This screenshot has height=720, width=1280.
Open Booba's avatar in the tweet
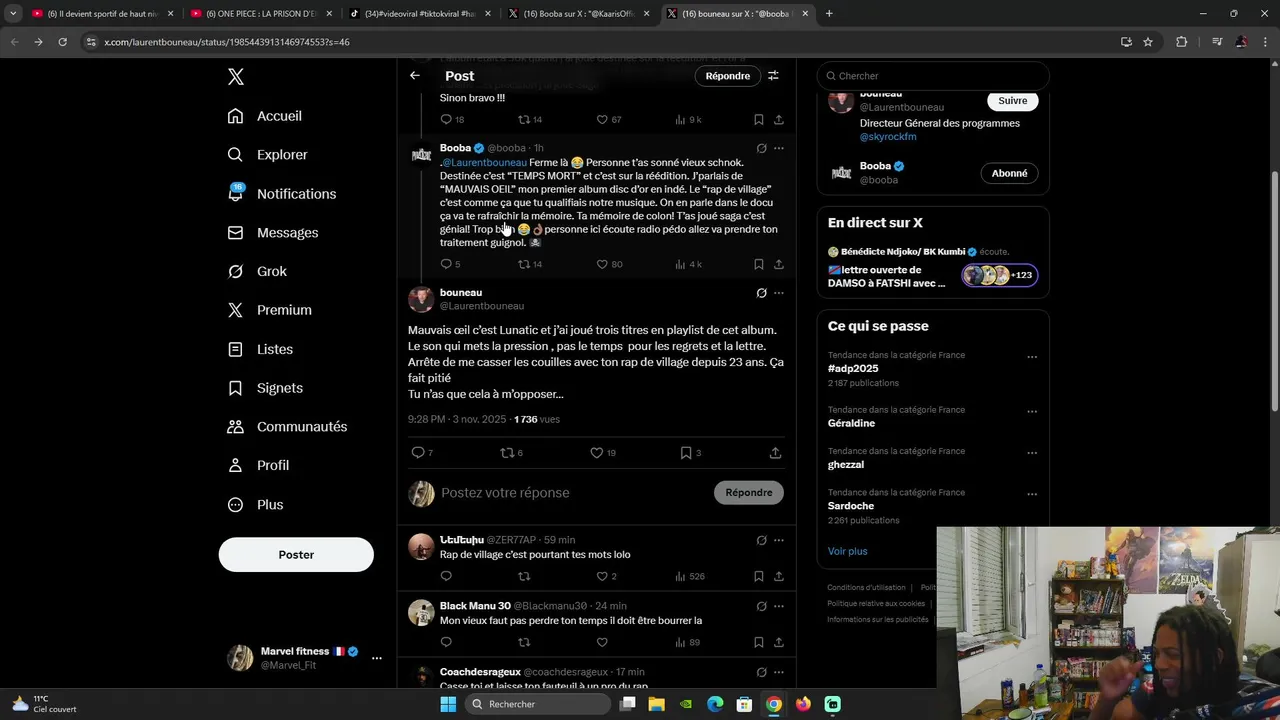(421, 155)
